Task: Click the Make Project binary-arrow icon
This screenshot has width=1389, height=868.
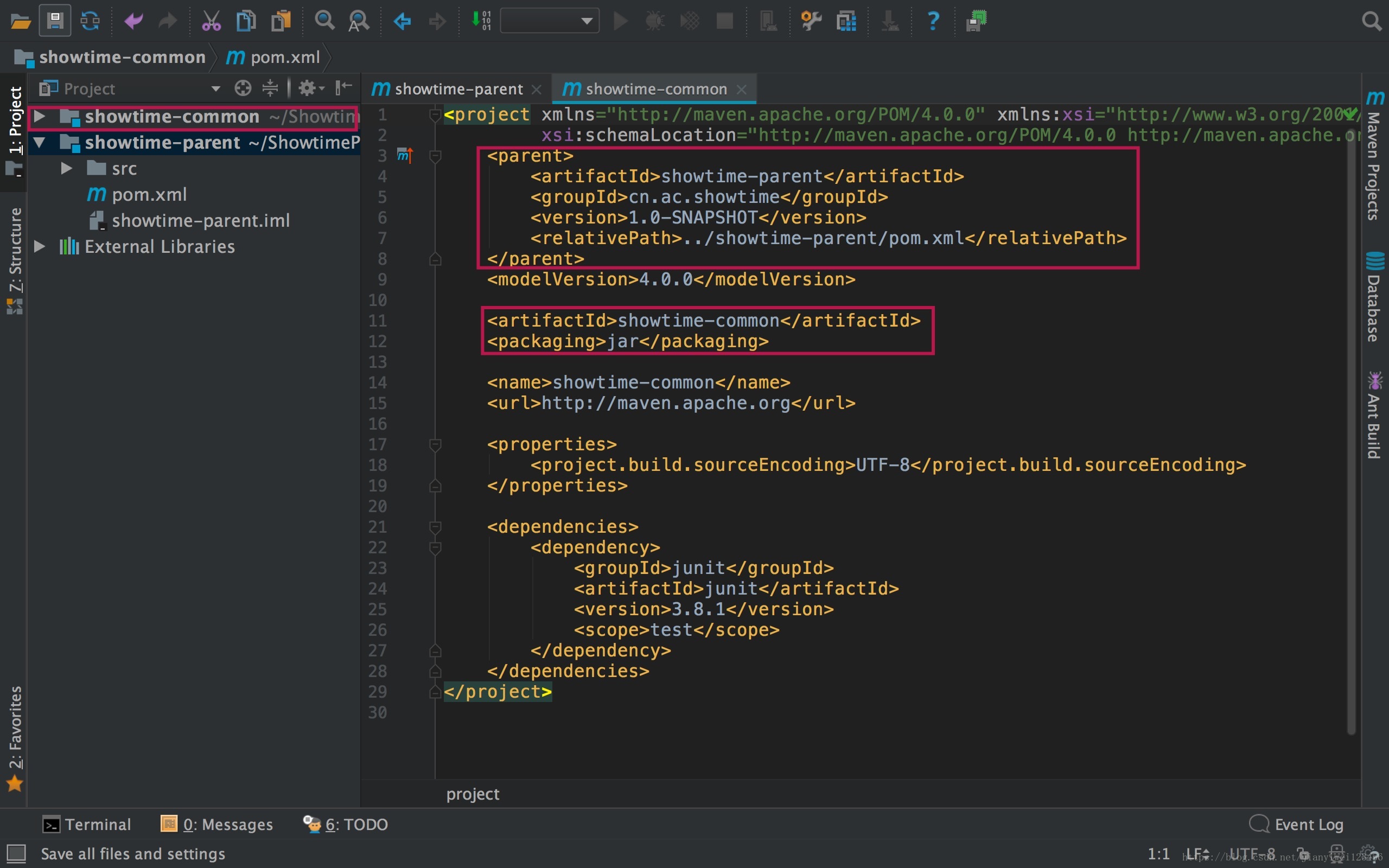Action: click(481, 21)
